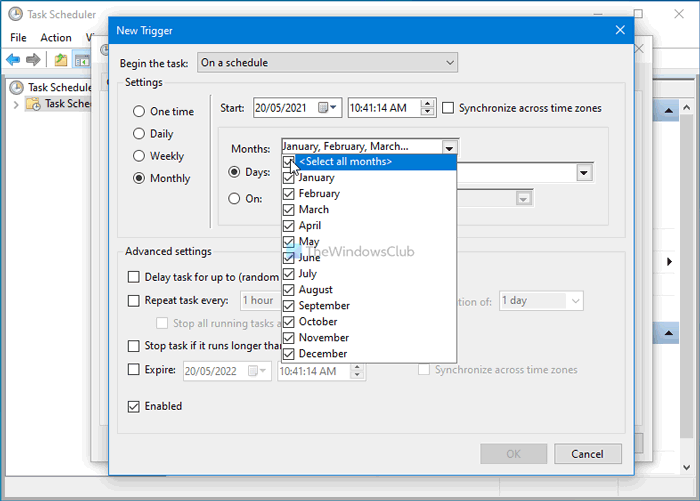Image resolution: width=700 pixels, height=501 pixels.
Task: Uncheck February in the months list
Action: coord(289,194)
